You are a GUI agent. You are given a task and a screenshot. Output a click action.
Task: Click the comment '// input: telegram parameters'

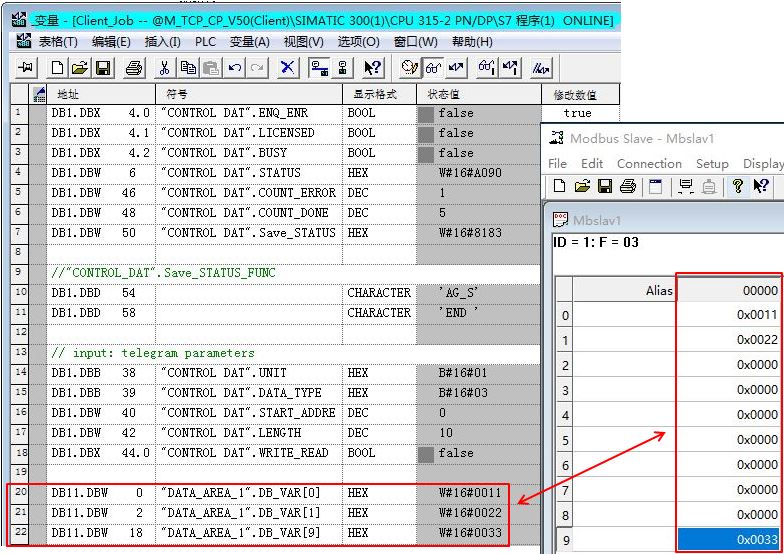[153, 353]
